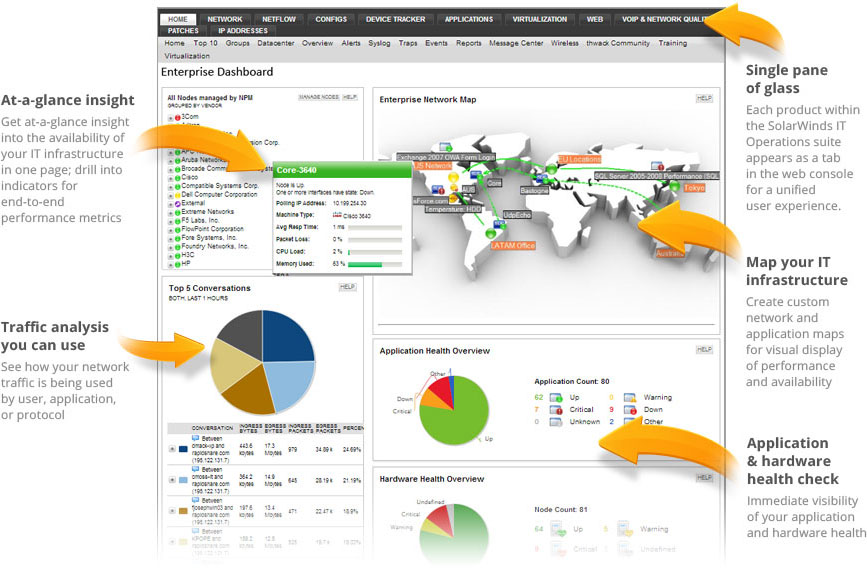Click the Up node icon in Hardware Health
867x581 pixels.
point(558,530)
